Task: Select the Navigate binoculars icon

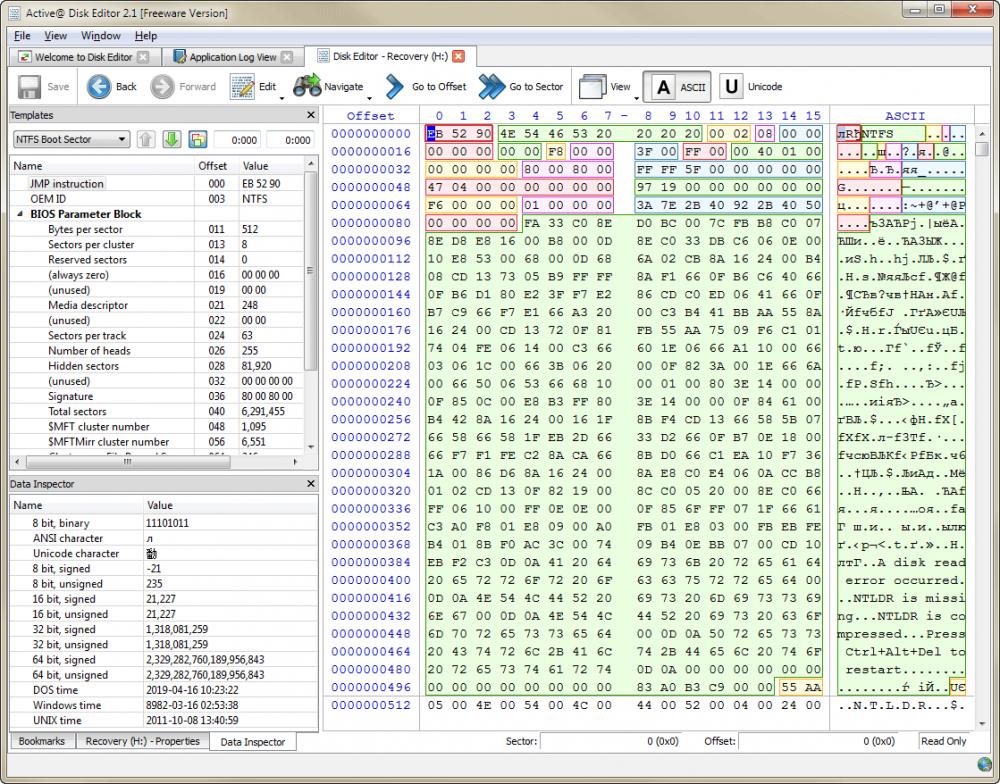Action: (307, 86)
